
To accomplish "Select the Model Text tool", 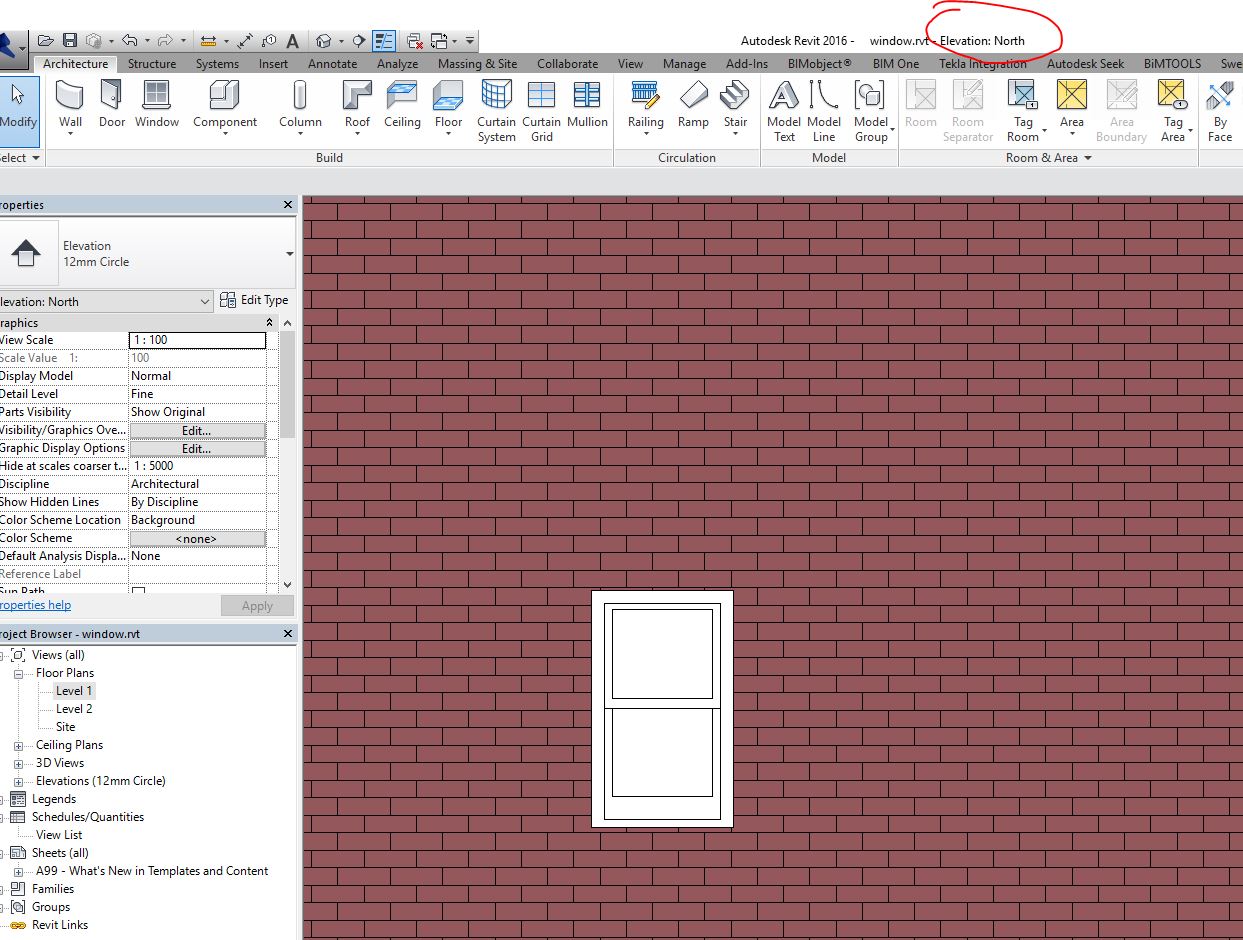I will 783,110.
